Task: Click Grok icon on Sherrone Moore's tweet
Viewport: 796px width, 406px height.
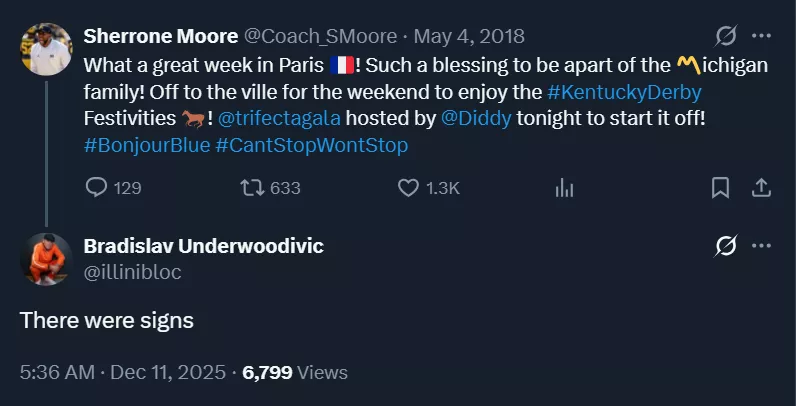Action: point(726,37)
